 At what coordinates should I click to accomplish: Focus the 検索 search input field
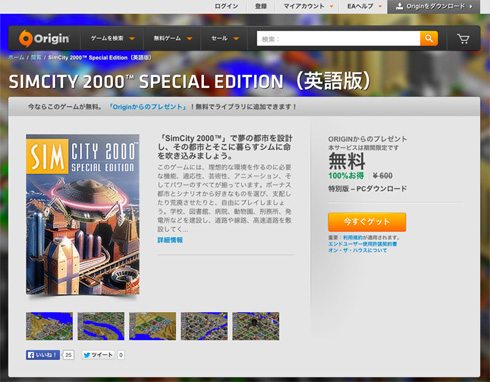pyautogui.click(x=338, y=39)
